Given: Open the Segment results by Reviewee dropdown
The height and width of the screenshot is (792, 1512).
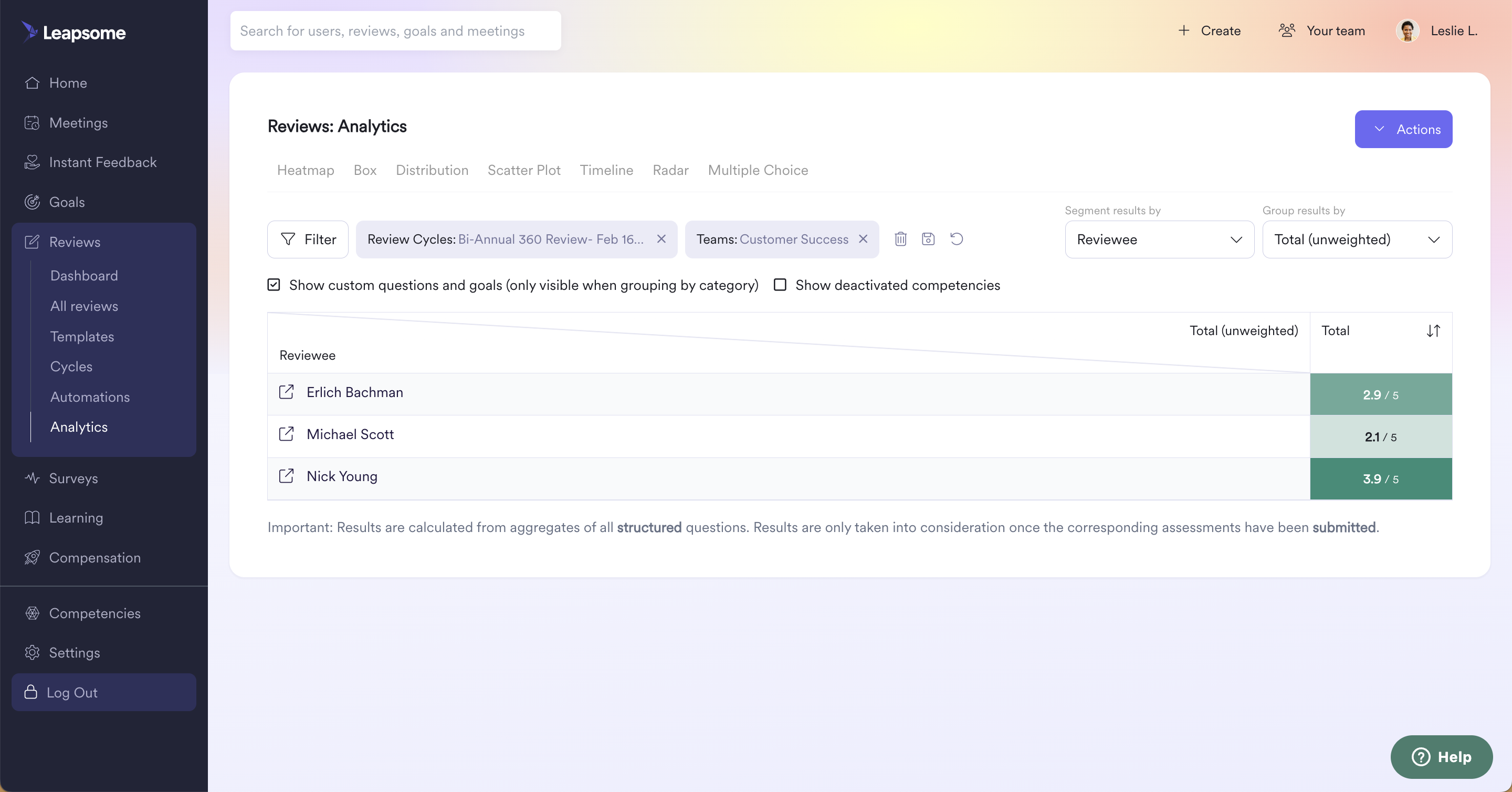Looking at the screenshot, I should coord(1159,239).
